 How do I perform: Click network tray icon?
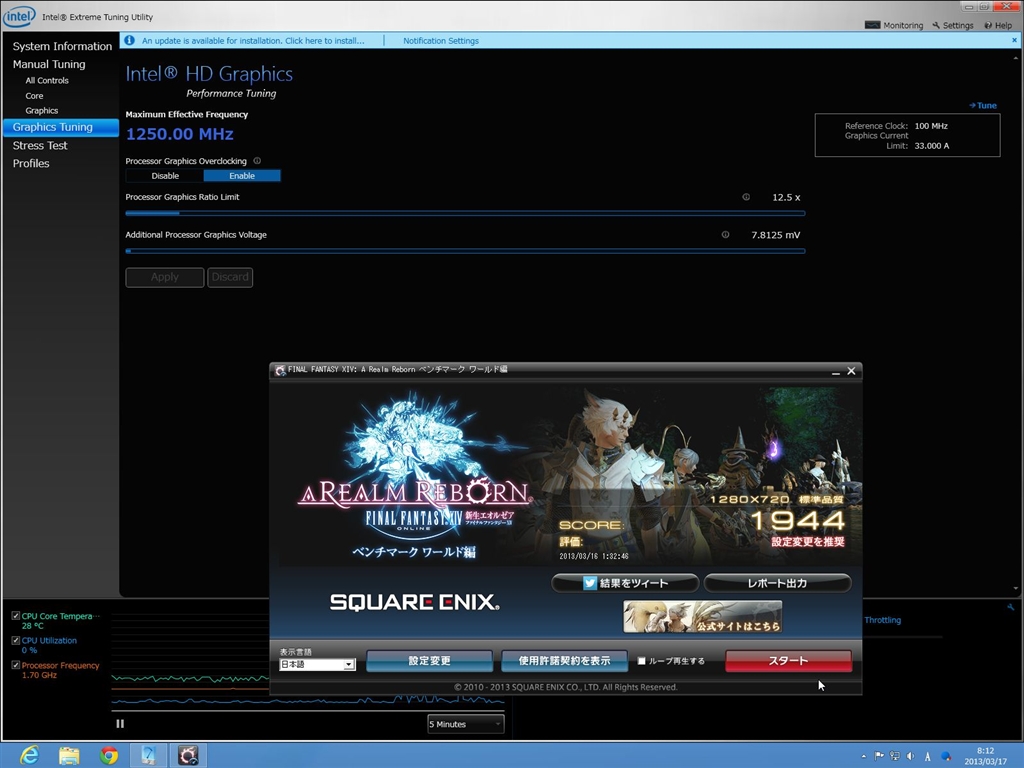pyautogui.click(x=895, y=756)
